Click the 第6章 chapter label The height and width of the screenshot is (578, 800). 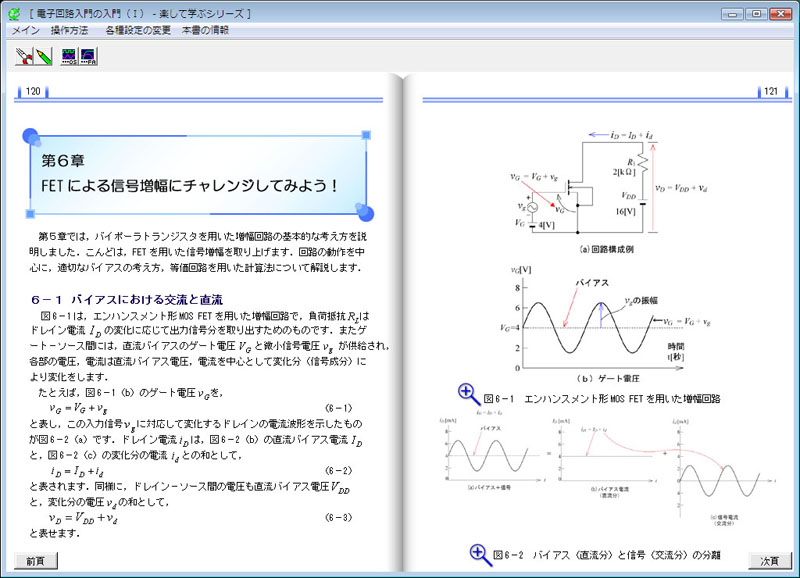tap(63, 161)
